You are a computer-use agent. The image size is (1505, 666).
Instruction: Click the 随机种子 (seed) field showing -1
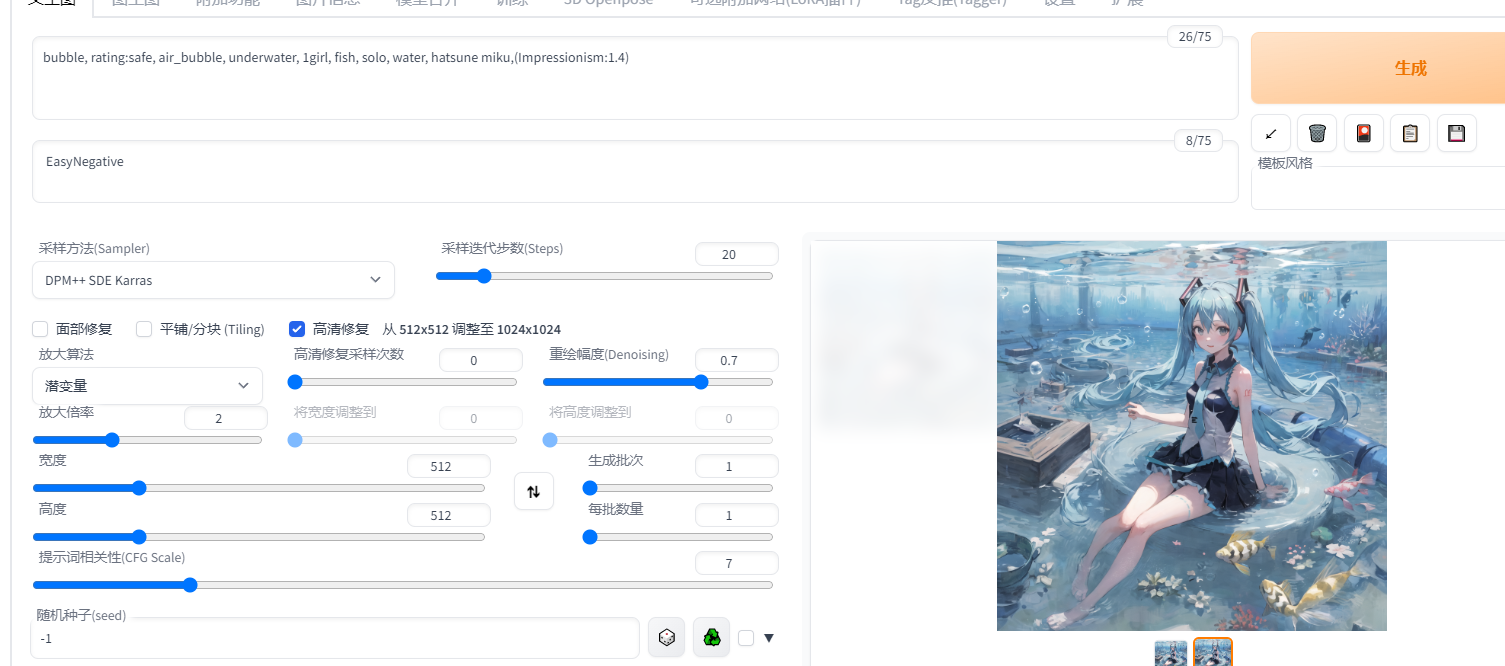coord(335,638)
